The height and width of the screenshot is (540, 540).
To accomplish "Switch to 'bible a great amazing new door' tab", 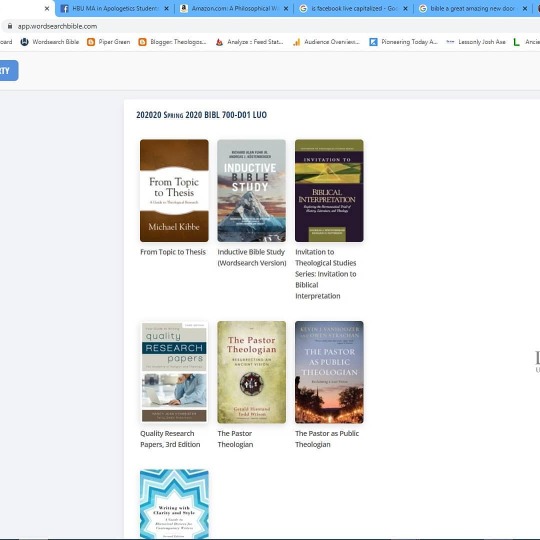I will pos(474,8).
